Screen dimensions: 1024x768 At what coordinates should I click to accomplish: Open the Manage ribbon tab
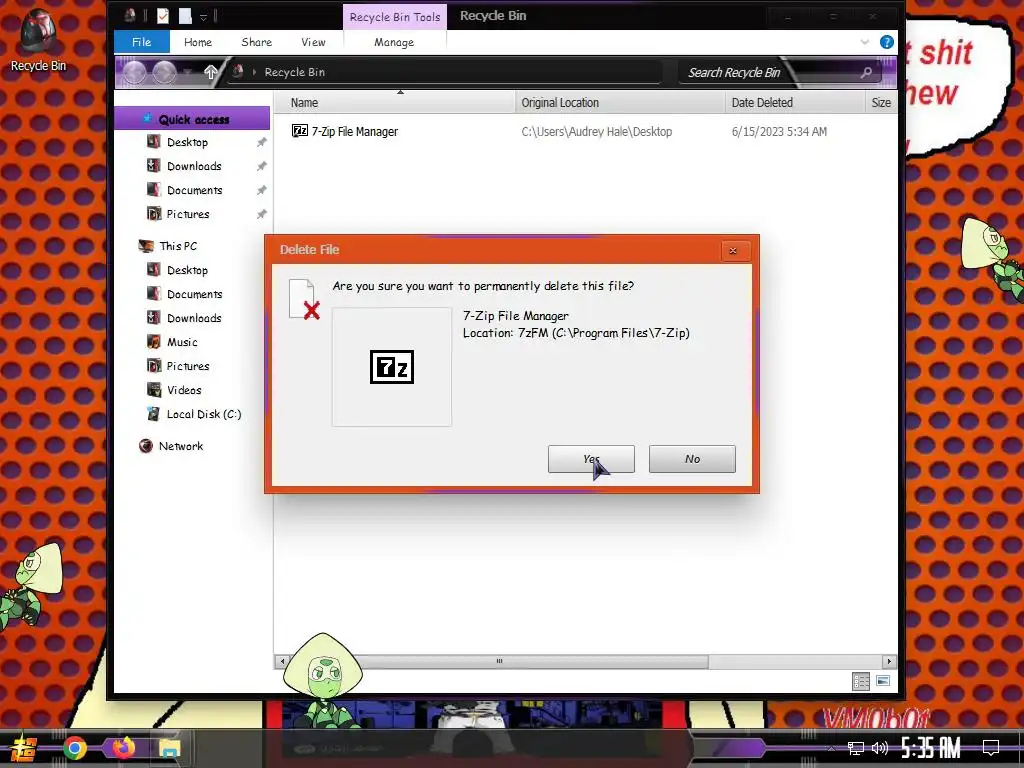(394, 42)
